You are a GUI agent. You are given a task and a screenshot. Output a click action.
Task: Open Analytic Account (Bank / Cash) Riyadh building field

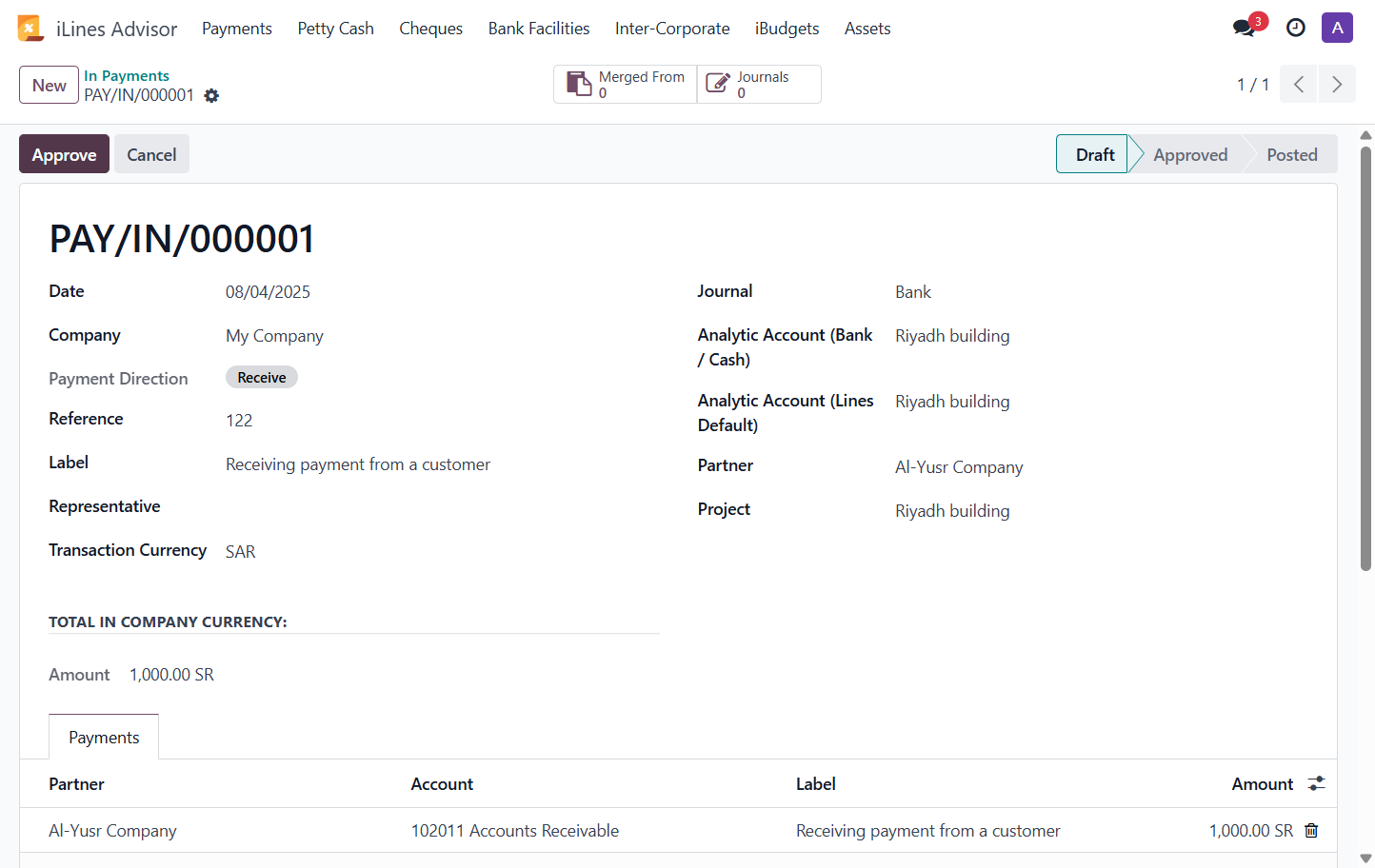pyautogui.click(x=952, y=336)
